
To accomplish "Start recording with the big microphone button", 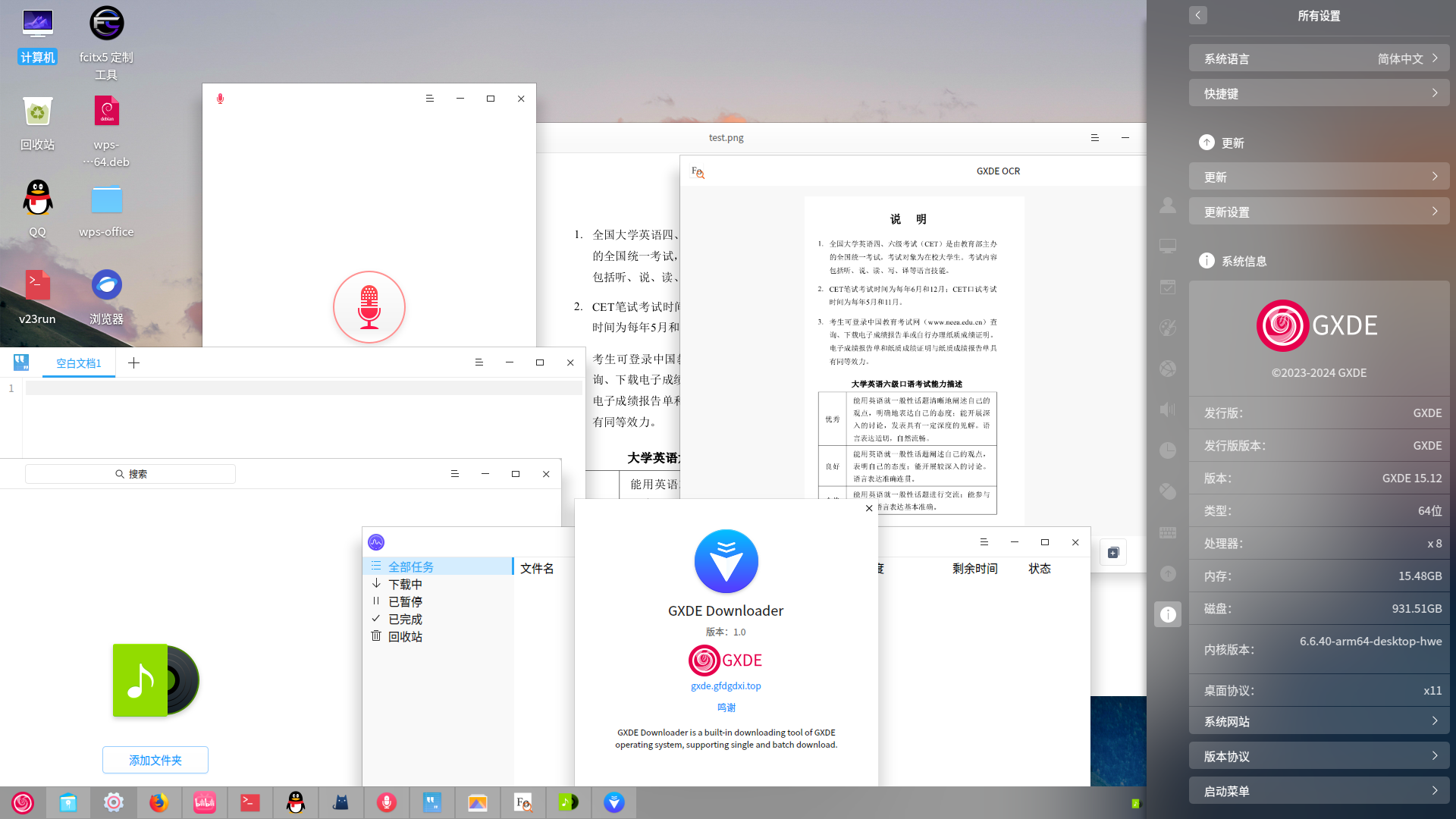I will [x=369, y=307].
